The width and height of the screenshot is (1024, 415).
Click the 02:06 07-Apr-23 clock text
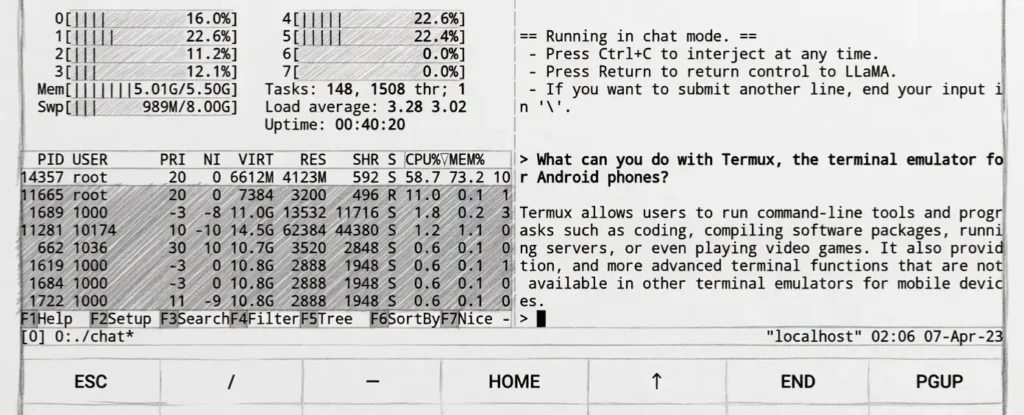pyautogui.click(x=937, y=337)
